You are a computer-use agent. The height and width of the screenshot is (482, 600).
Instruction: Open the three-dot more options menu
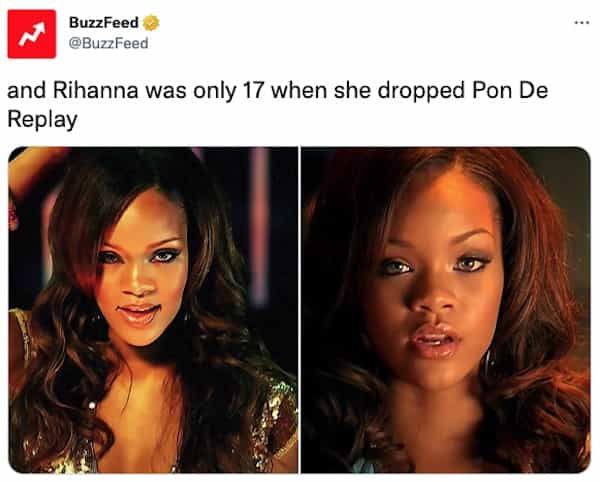coord(582,23)
